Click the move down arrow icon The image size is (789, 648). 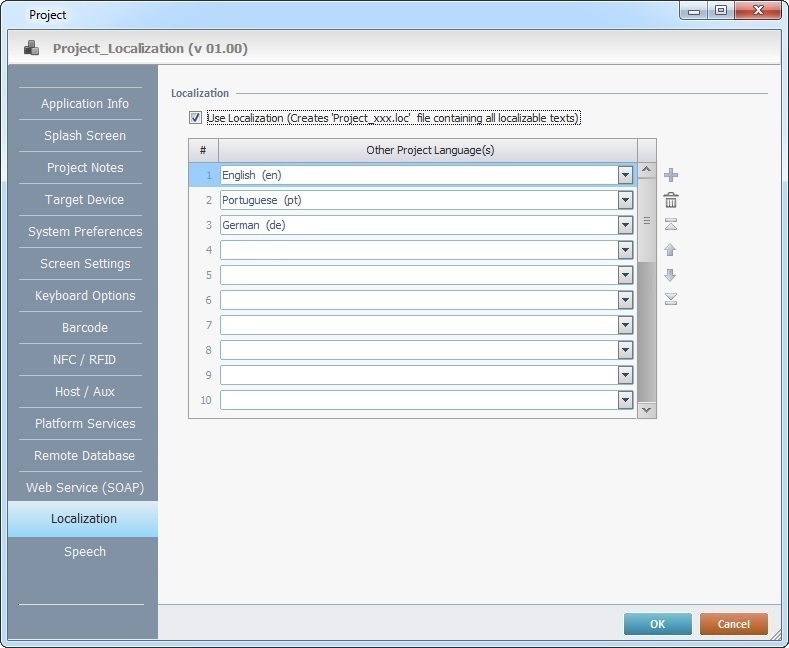click(671, 275)
